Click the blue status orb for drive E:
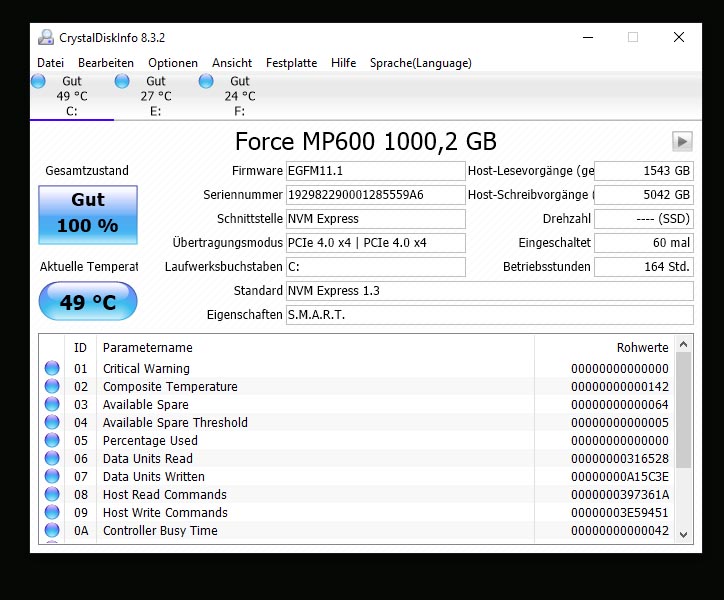This screenshot has width=724, height=600. coord(122,81)
